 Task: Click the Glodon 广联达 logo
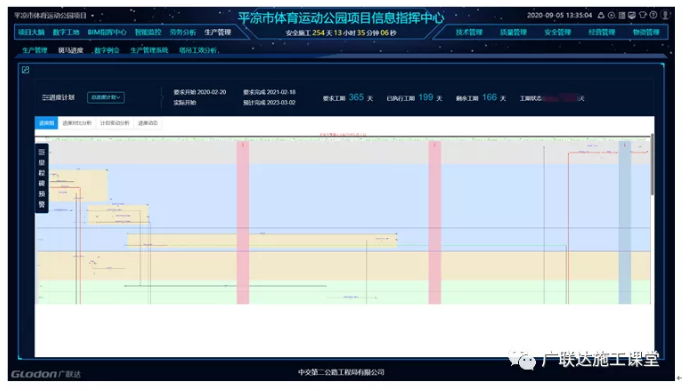pos(46,374)
